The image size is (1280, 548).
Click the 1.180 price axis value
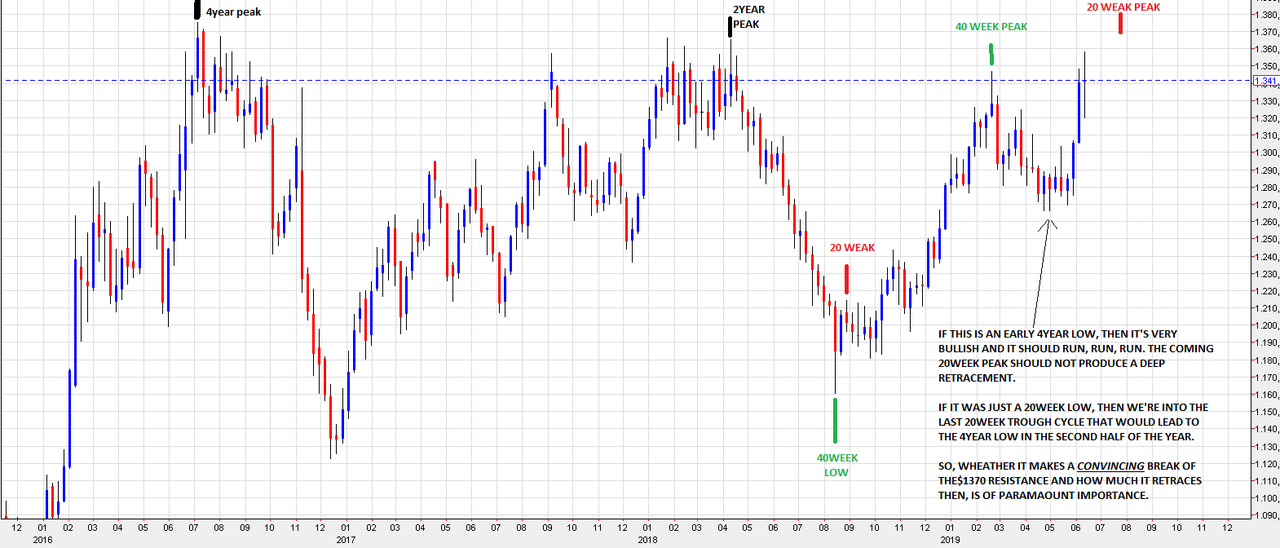click(x=1266, y=360)
